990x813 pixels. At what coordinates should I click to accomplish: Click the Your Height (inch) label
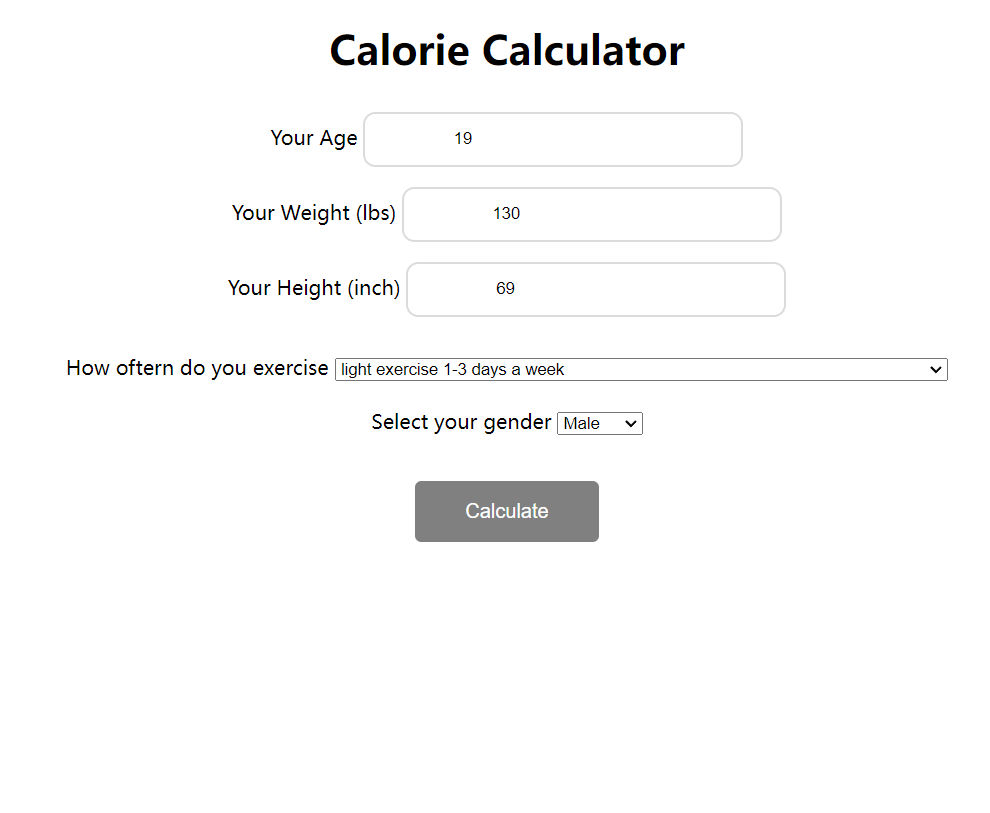pos(313,288)
